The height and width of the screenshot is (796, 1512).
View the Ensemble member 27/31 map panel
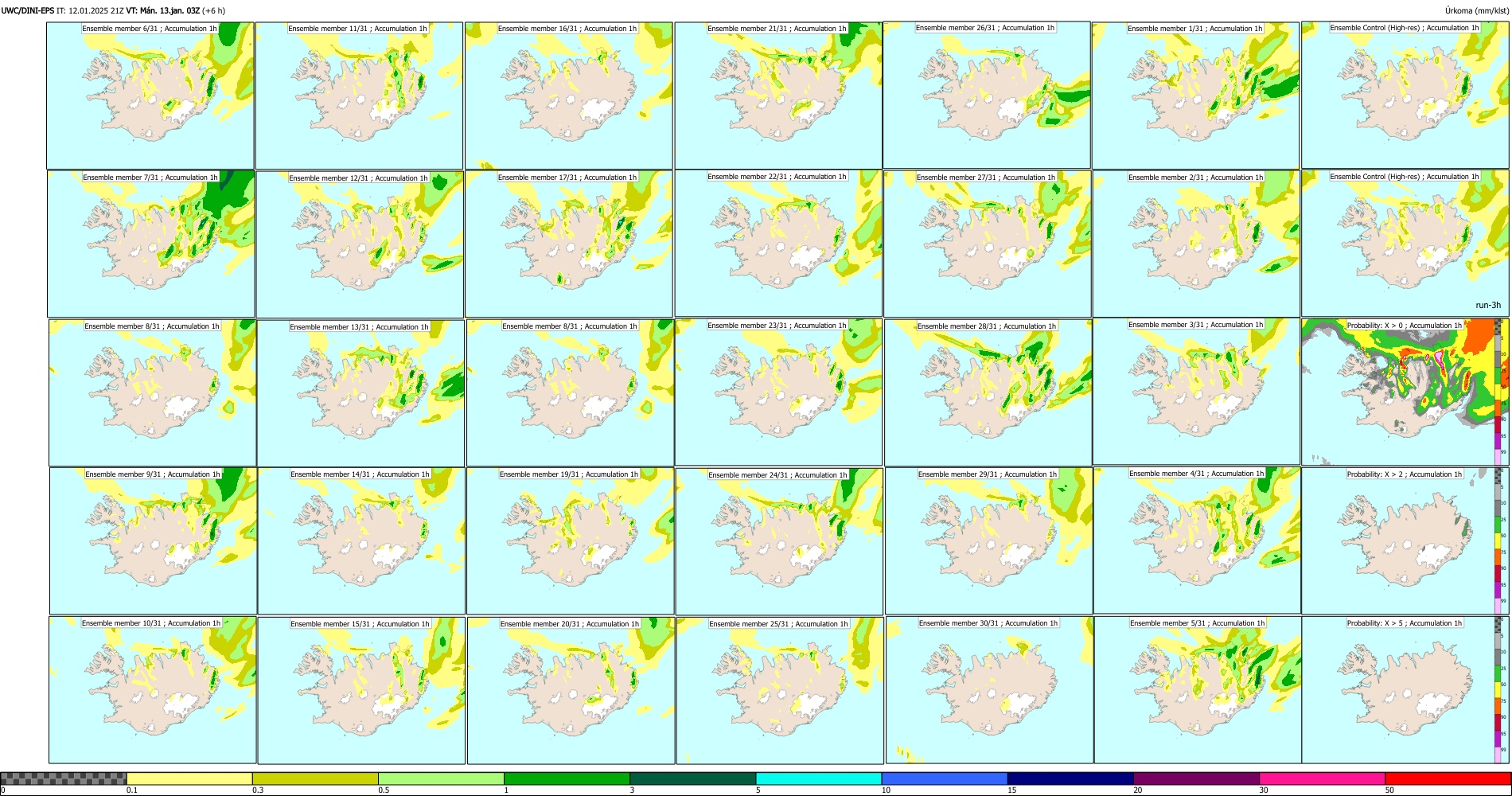[988, 244]
